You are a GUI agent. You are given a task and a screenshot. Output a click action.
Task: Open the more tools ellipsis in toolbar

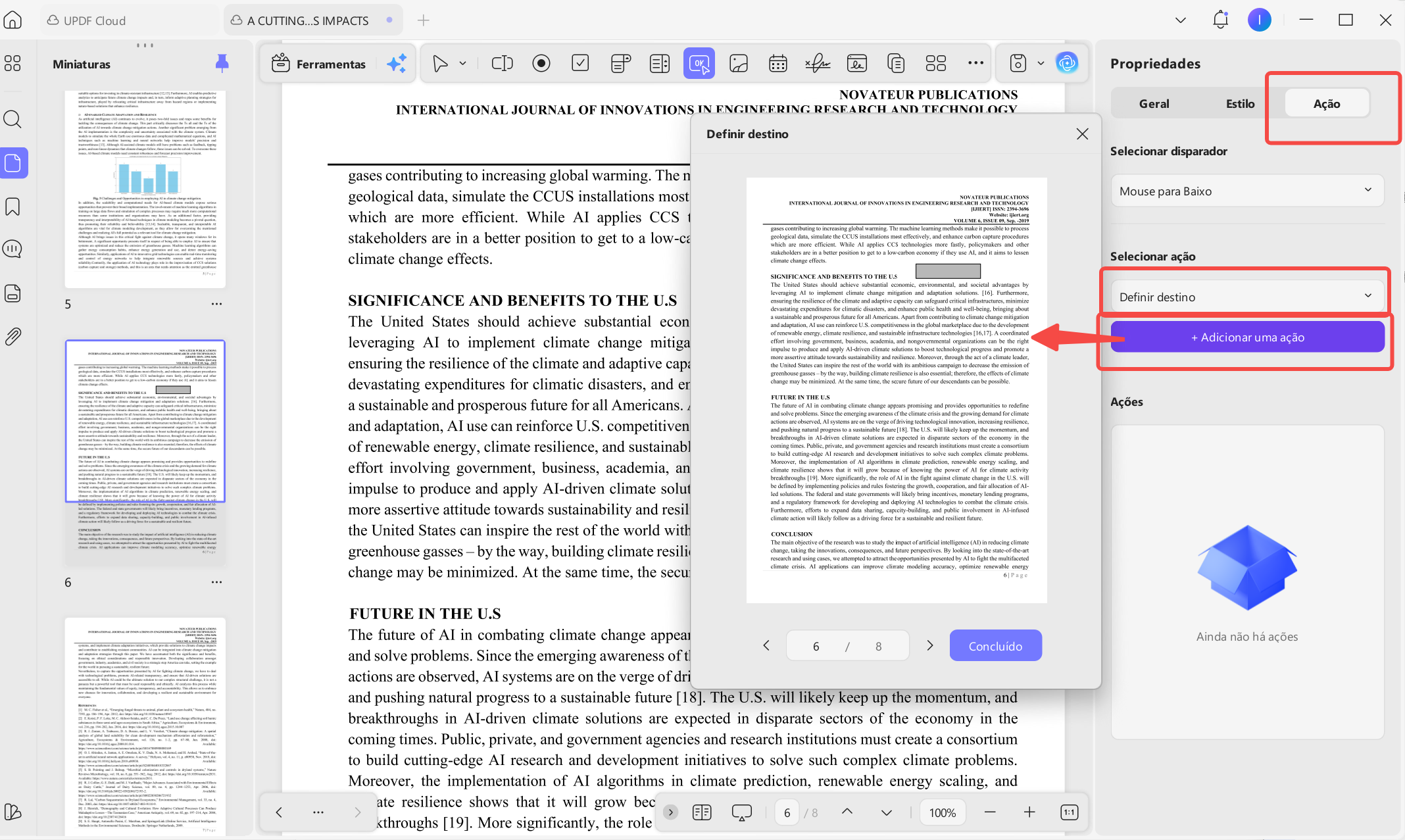click(x=975, y=63)
